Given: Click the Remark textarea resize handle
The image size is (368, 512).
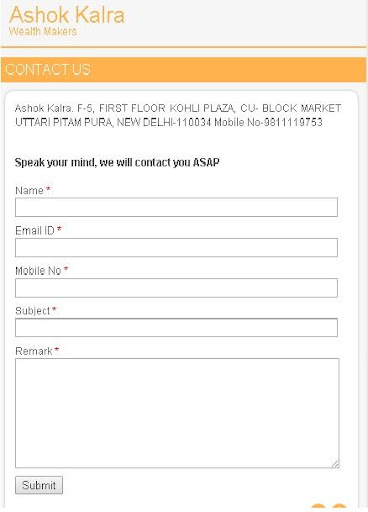Looking at the screenshot, I should point(335,464).
